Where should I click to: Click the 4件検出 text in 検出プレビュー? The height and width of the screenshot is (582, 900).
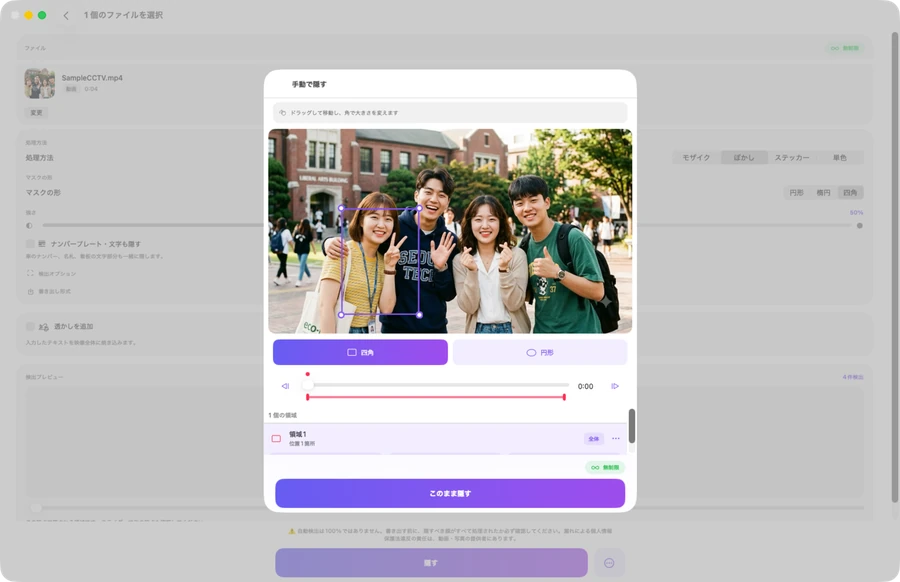[x=853, y=377]
